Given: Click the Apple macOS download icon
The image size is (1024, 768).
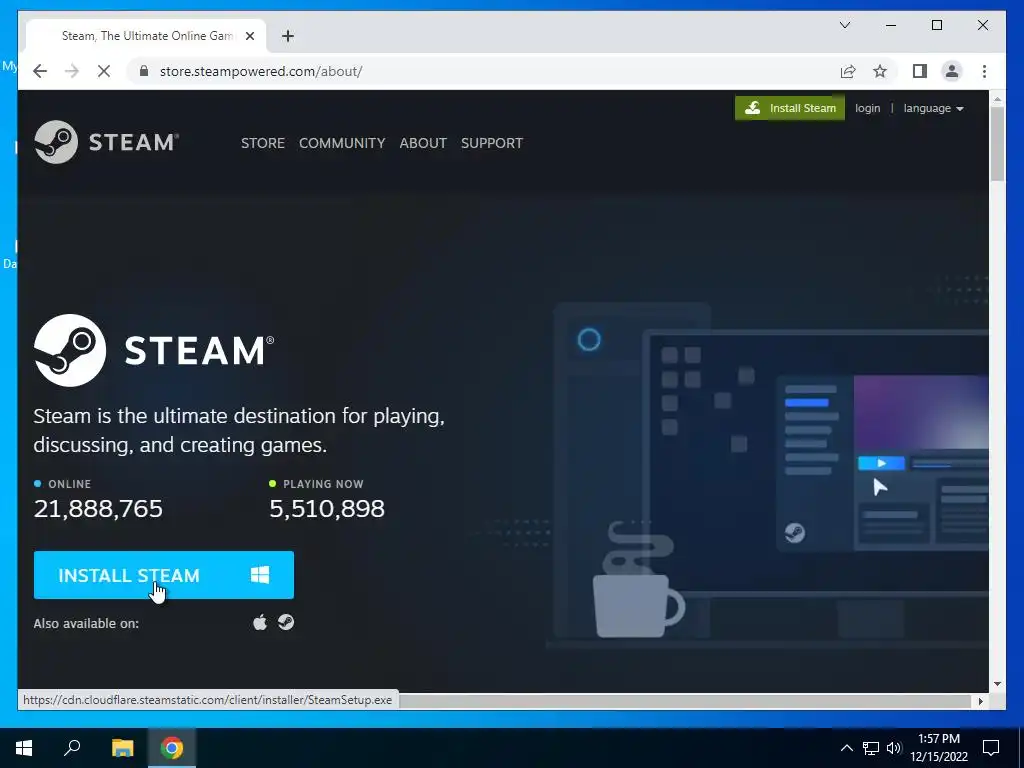Looking at the screenshot, I should coord(260,622).
